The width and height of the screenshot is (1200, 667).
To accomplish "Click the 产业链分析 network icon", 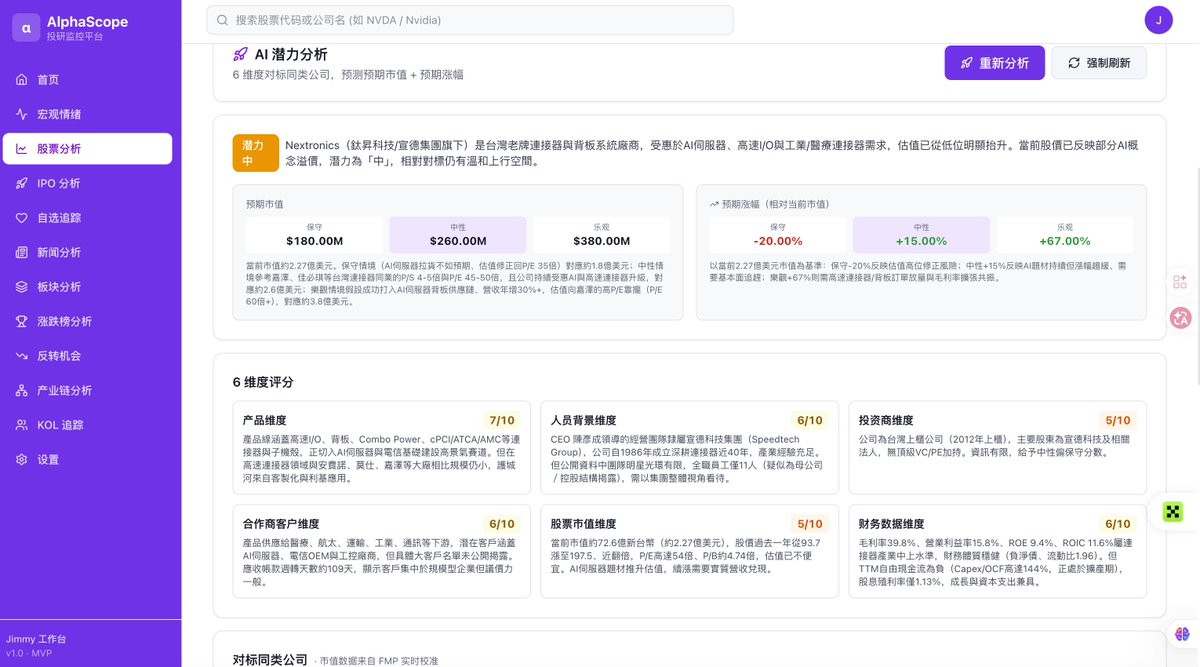I will click(21, 390).
